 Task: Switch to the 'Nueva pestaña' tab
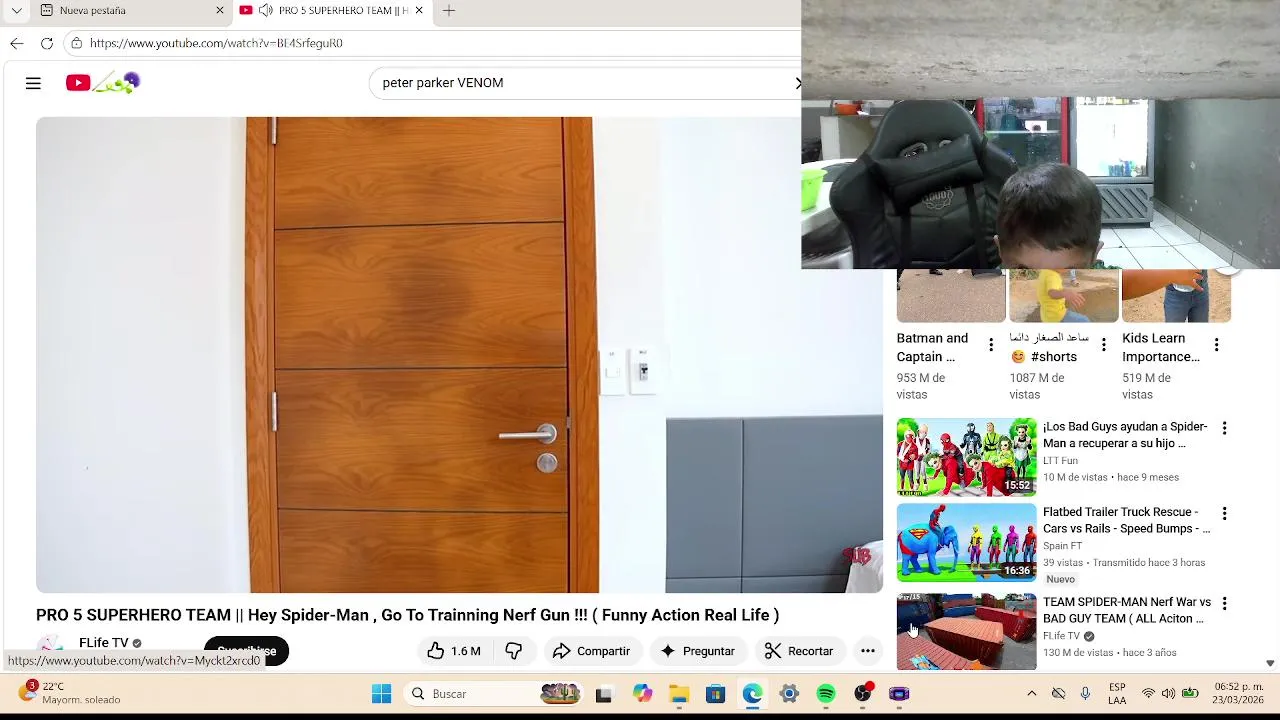130,10
